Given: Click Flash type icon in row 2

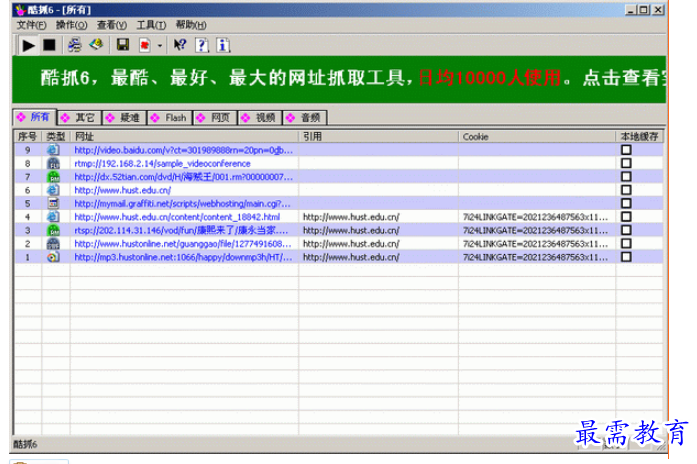Looking at the screenshot, I should tap(53, 243).
